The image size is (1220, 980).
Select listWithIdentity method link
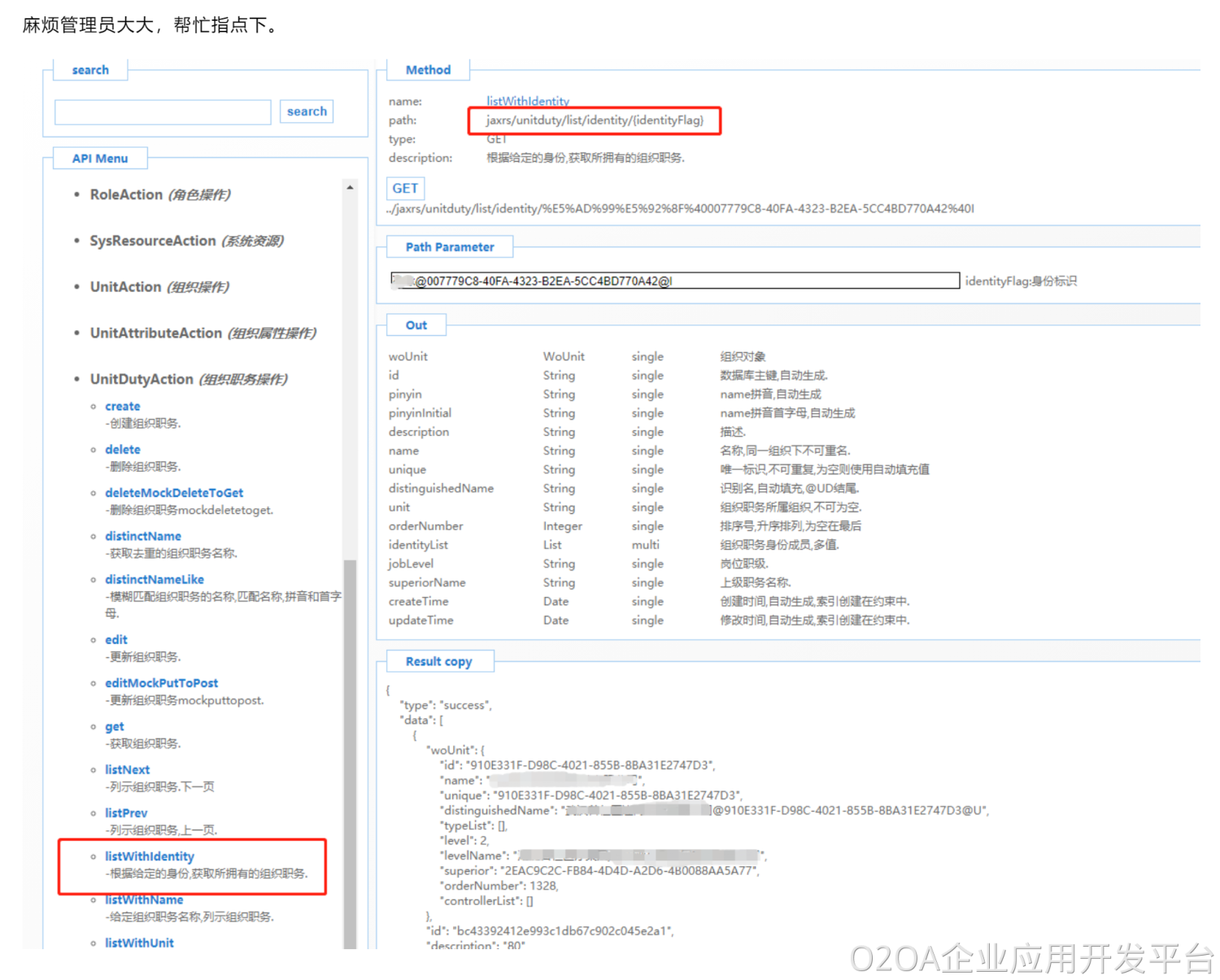(149, 856)
